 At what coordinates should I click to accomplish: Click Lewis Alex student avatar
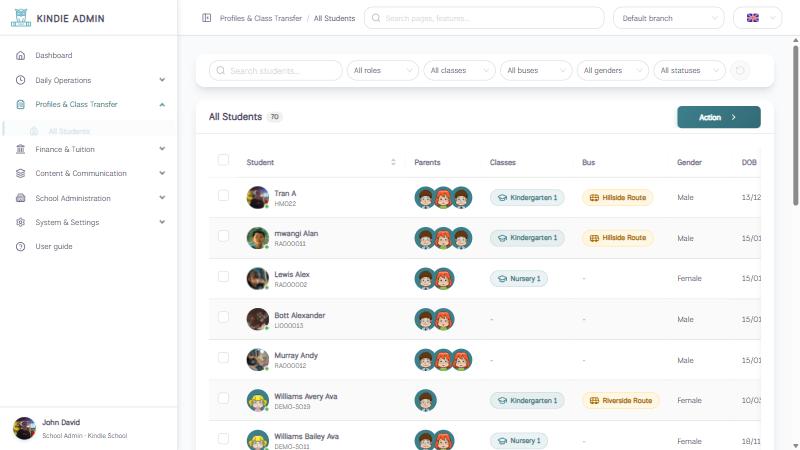pos(258,279)
